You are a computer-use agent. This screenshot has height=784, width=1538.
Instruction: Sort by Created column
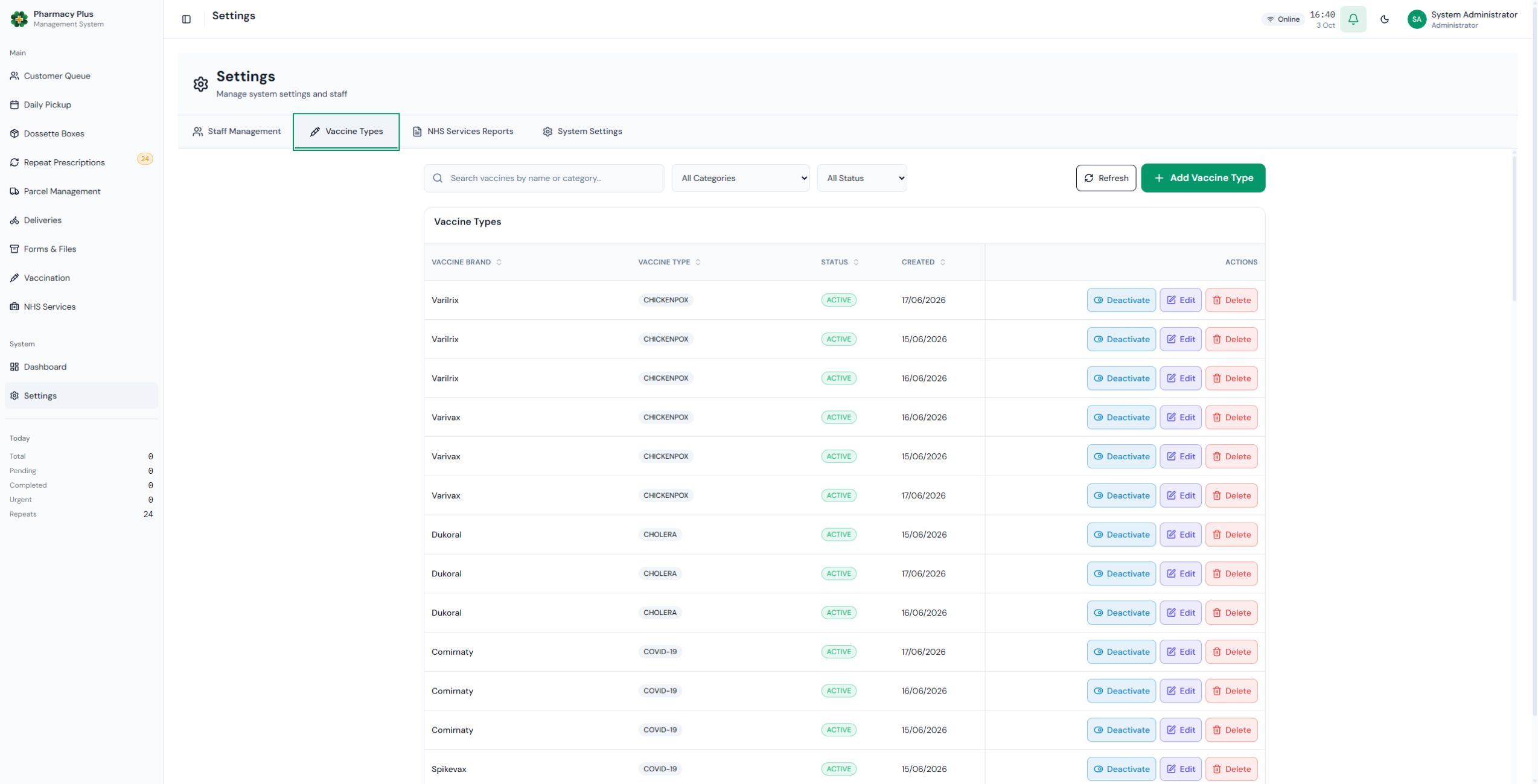(x=924, y=262)
